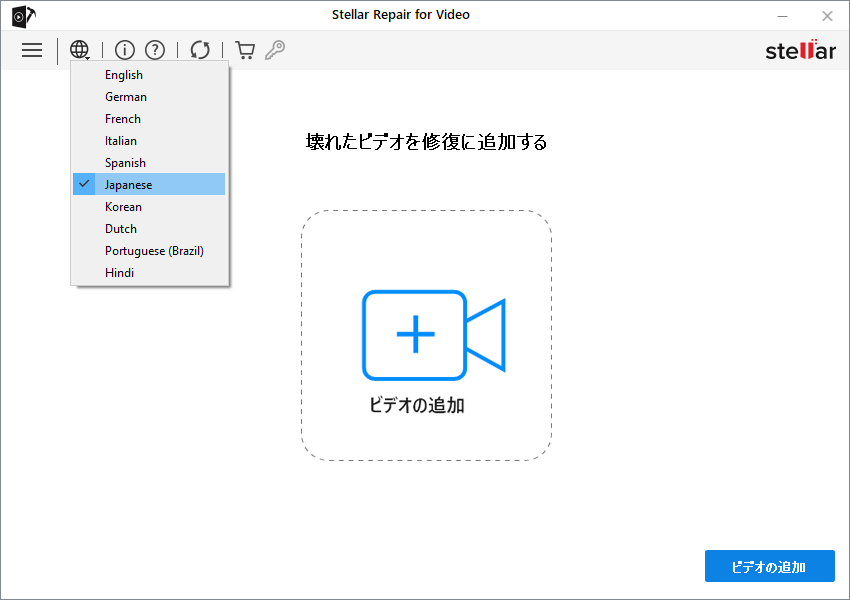Click the key activation icon
This screenshot has height=600, width=850.
[275, 50]
